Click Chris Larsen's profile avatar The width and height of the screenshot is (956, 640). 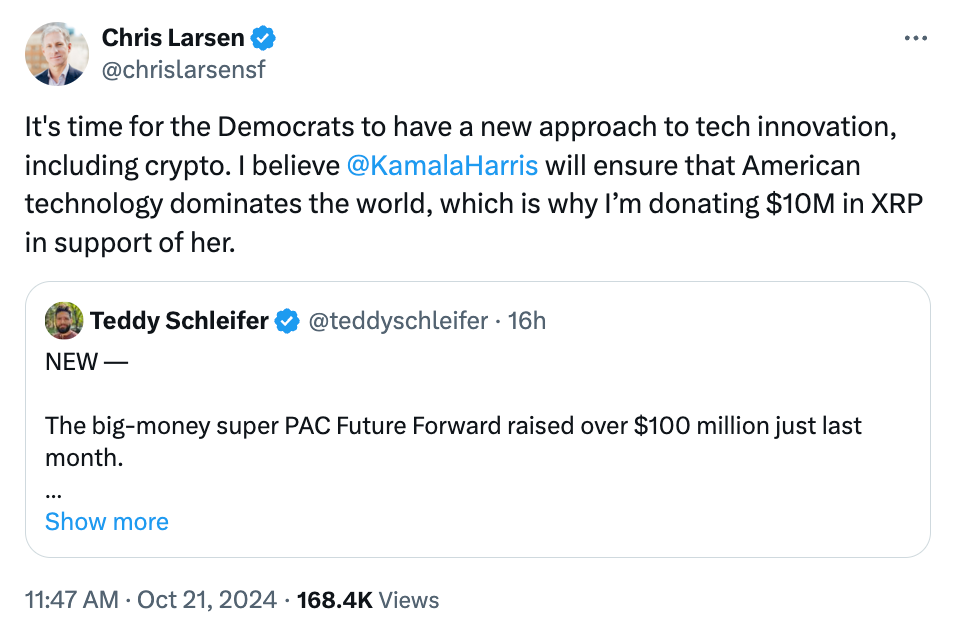coord(57,54)
